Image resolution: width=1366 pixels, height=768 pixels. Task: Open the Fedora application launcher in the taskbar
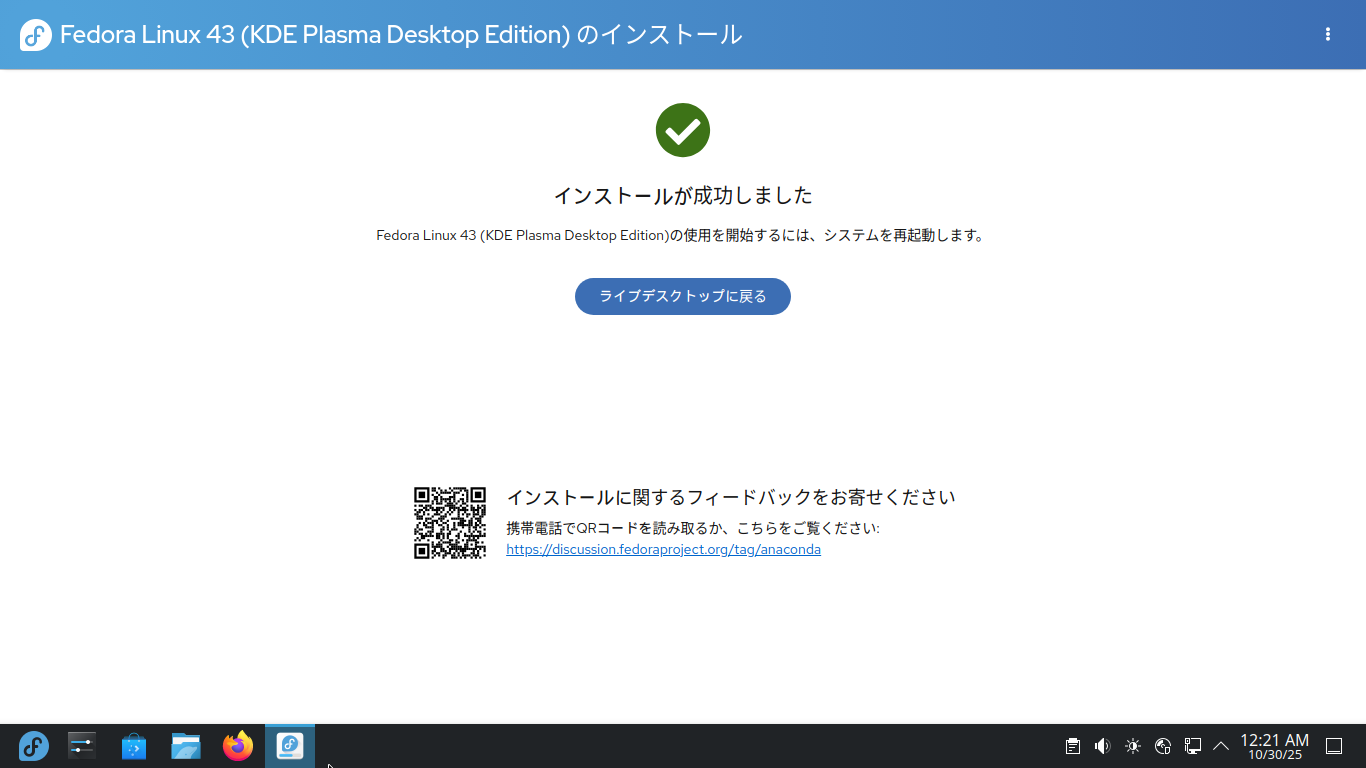click(34, 746)
